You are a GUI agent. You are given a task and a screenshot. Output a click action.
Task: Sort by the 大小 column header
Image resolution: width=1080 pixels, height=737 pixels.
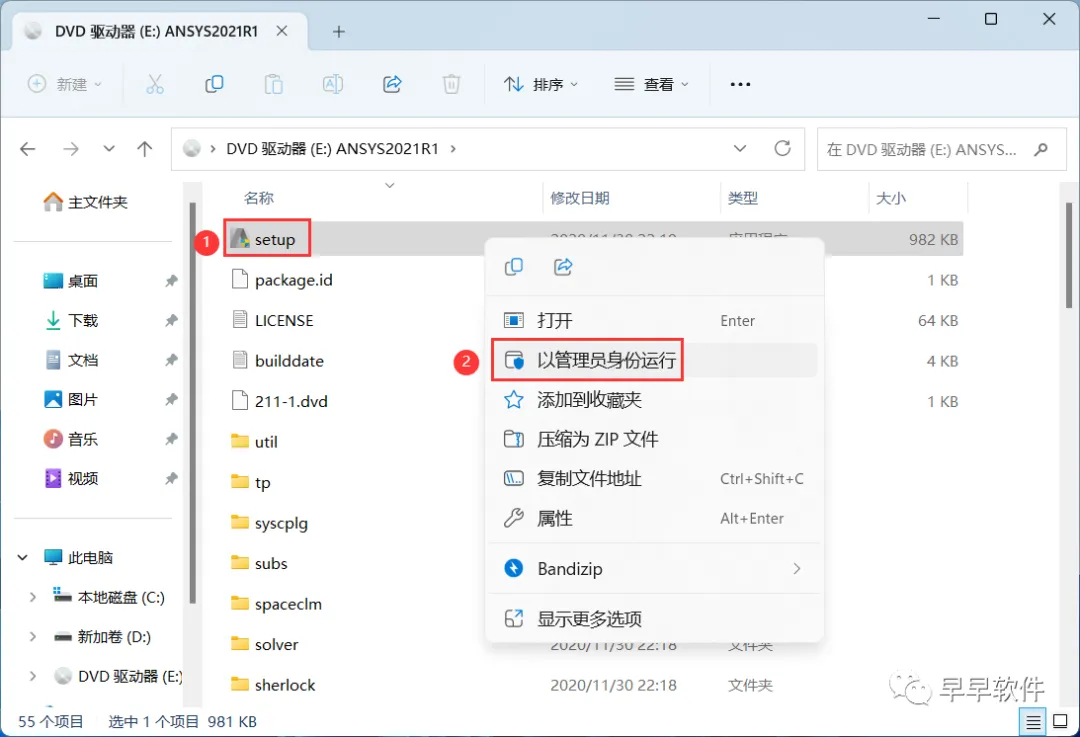tap(891, 198)
